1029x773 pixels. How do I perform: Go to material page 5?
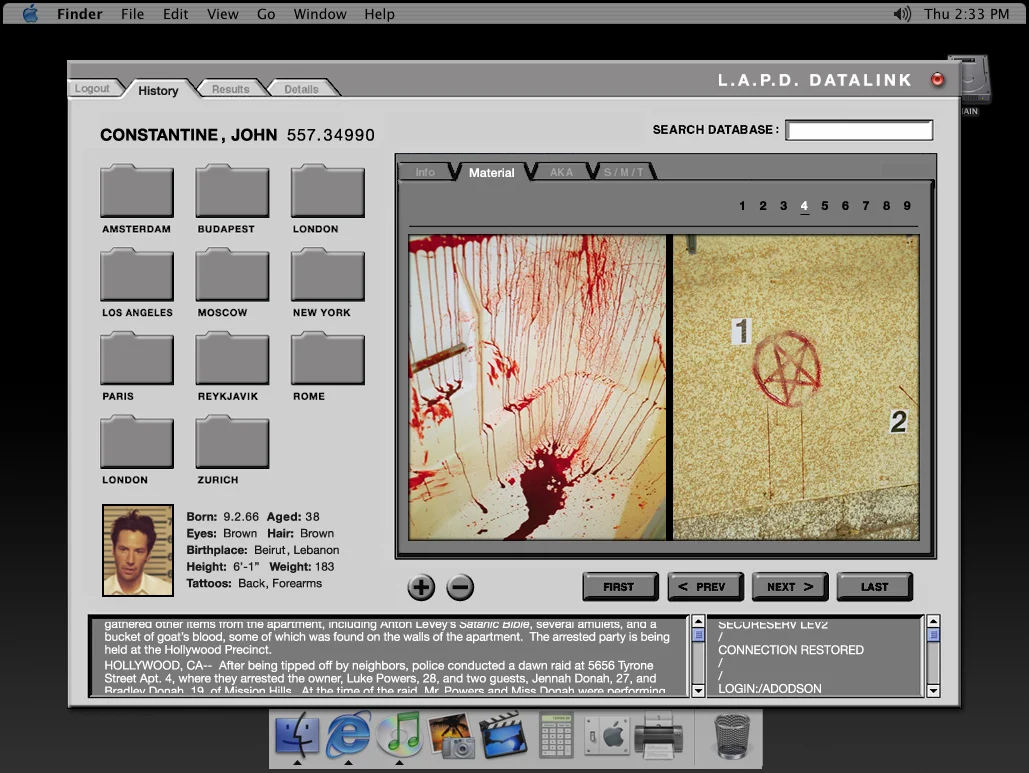[825, 205]
